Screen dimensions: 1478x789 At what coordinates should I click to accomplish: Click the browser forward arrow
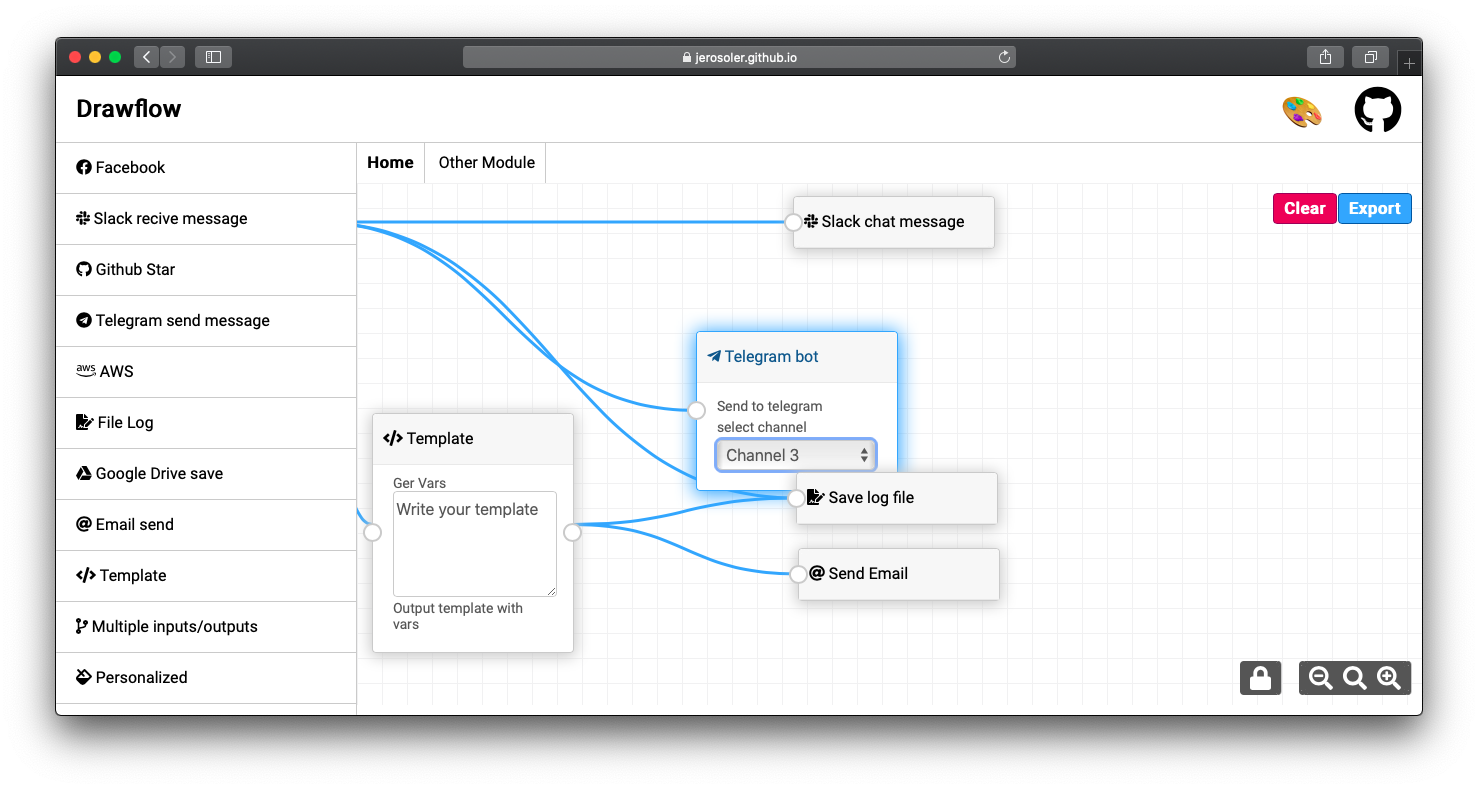(172, 57)
